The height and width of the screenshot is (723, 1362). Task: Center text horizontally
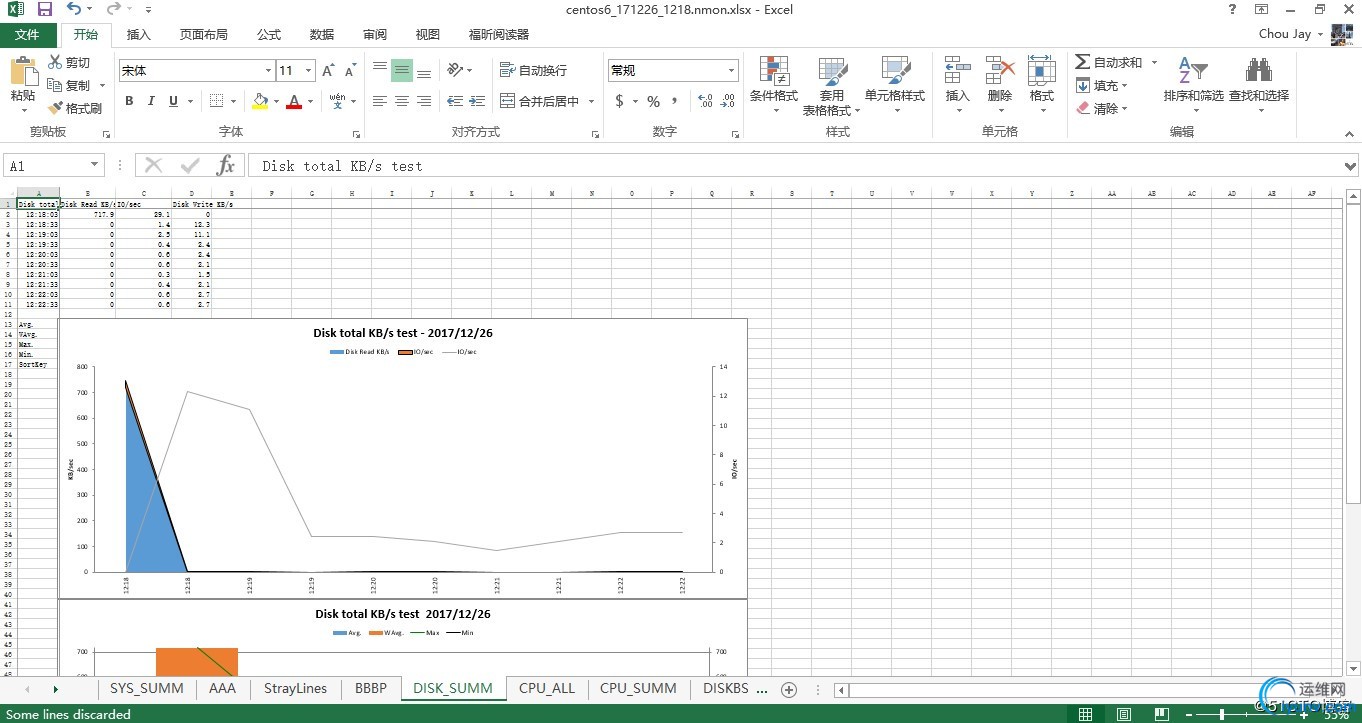pos(402,101)
